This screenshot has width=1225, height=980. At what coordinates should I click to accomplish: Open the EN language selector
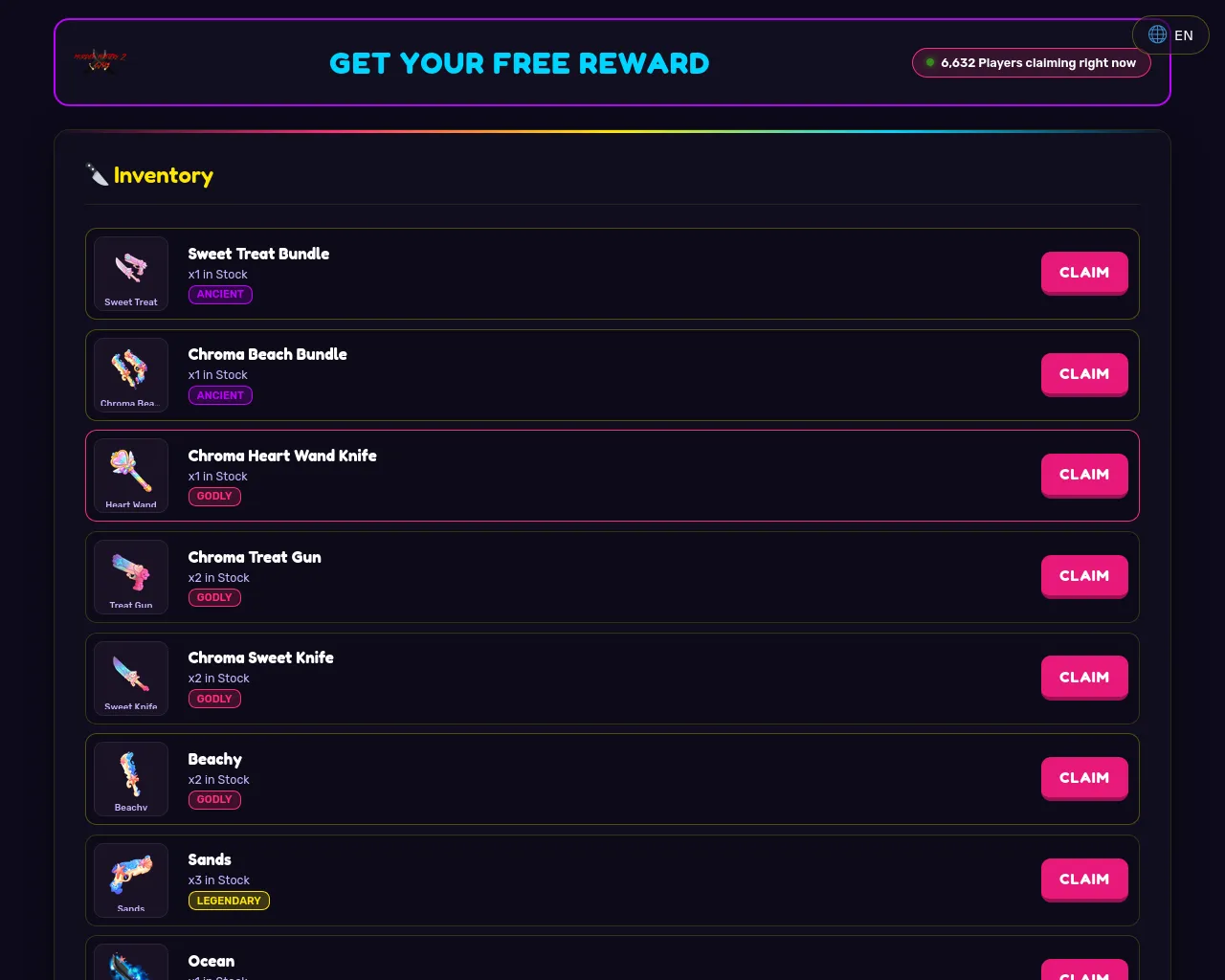click(x=1170, y=34)
